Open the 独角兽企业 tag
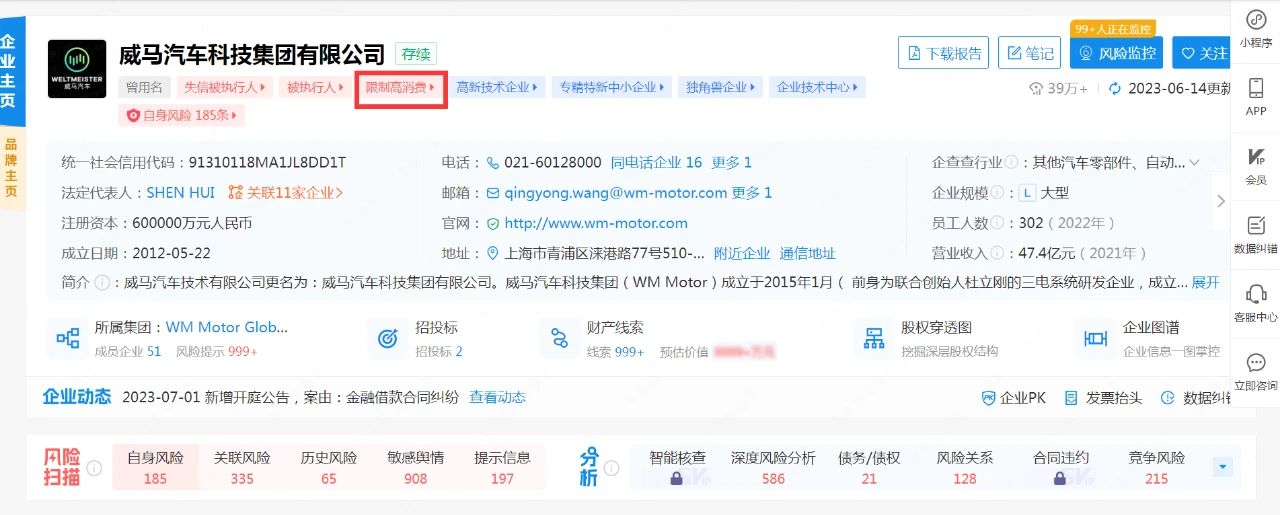The width and height of the screenshot is (1280, 515). click(x=720, y=87)
